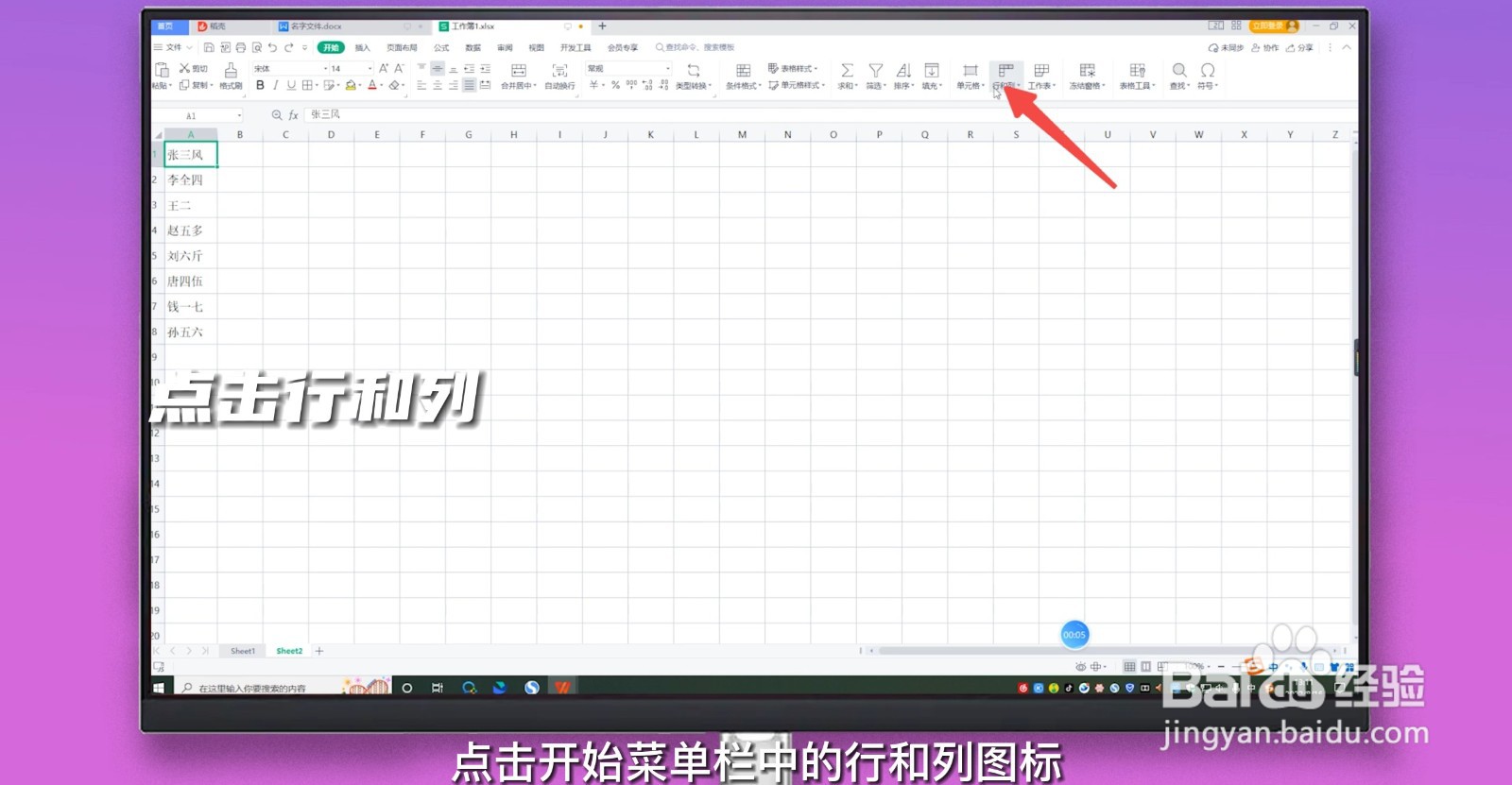1512x785 pixels.
Task: Click the Cut (剪切) scissors icon
Action: (185, 69)
